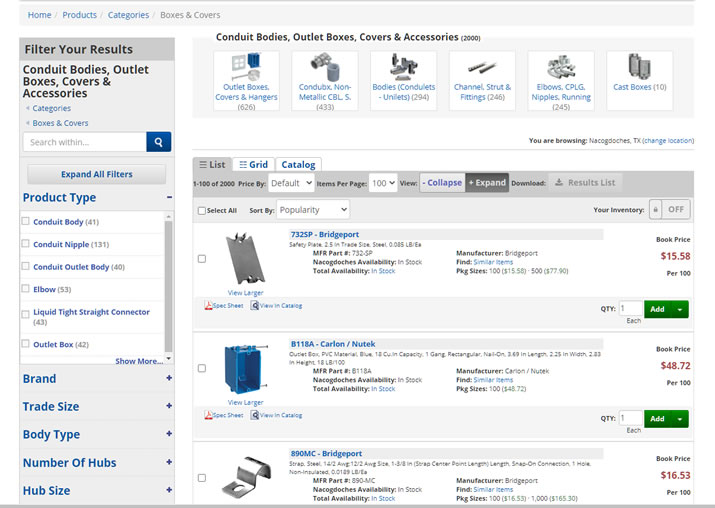715x508 pixels.
Task: Open the Price By dropdown
Action: click(x=291, y=183)
